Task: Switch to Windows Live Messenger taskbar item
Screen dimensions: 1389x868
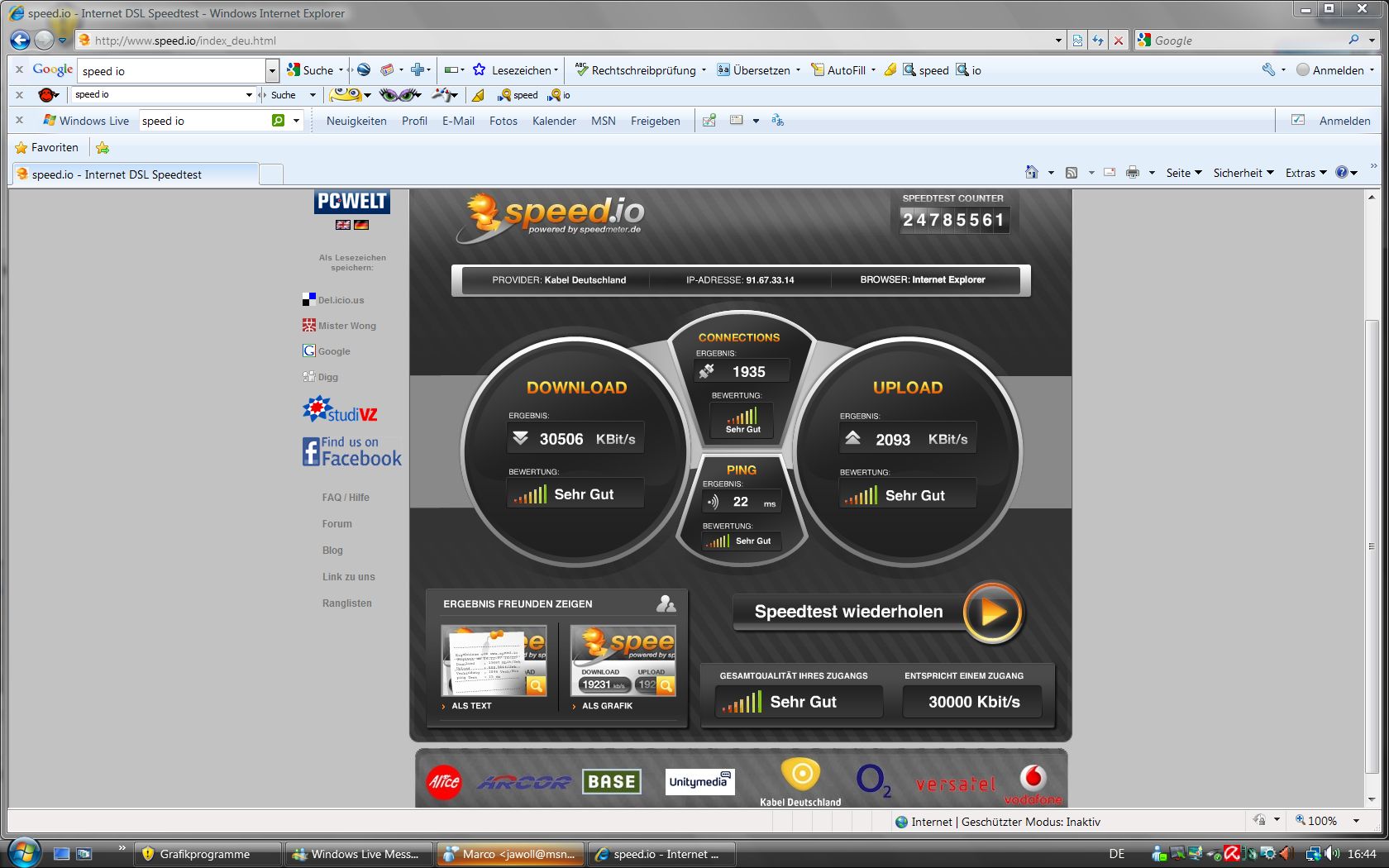Action: click(360, 854)
